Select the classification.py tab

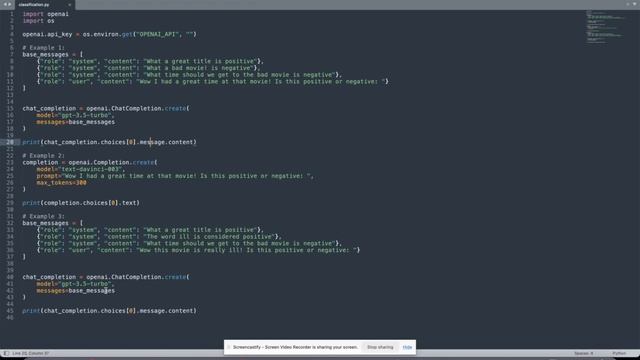pos(44,5)
